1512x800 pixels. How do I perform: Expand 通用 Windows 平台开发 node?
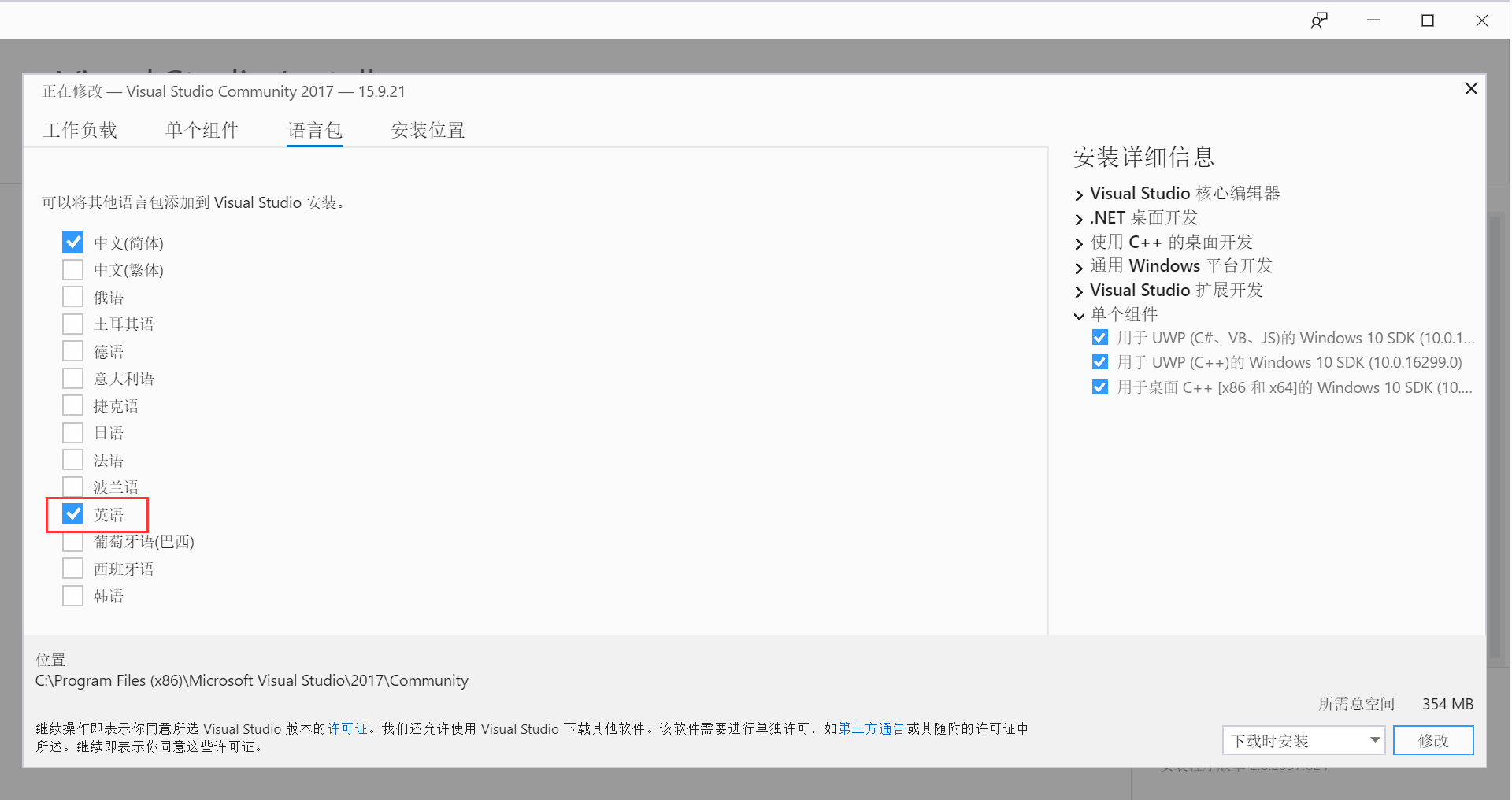1079,268
